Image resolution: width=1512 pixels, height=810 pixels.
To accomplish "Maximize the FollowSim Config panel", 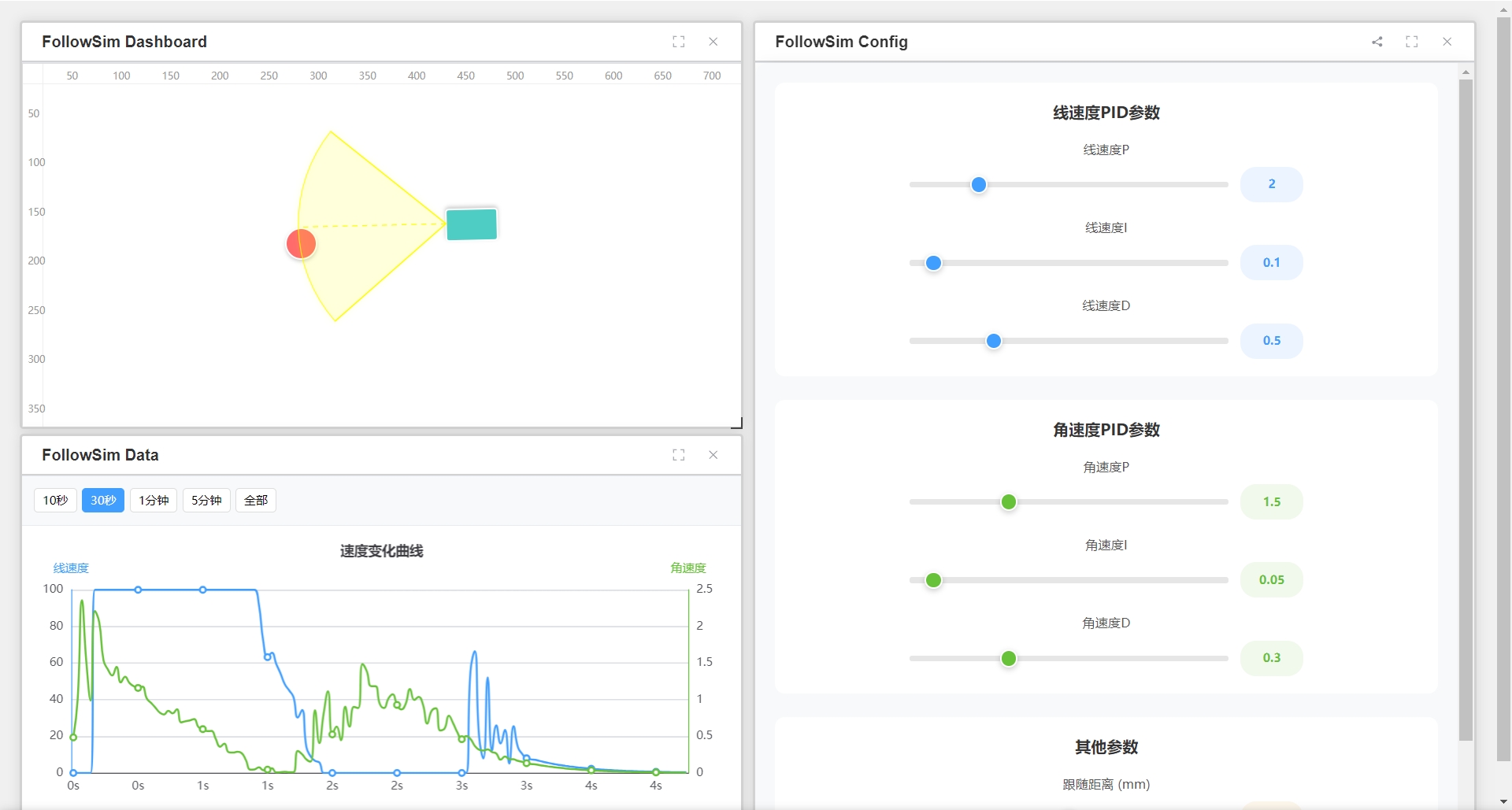I will tap(1412, 42).
